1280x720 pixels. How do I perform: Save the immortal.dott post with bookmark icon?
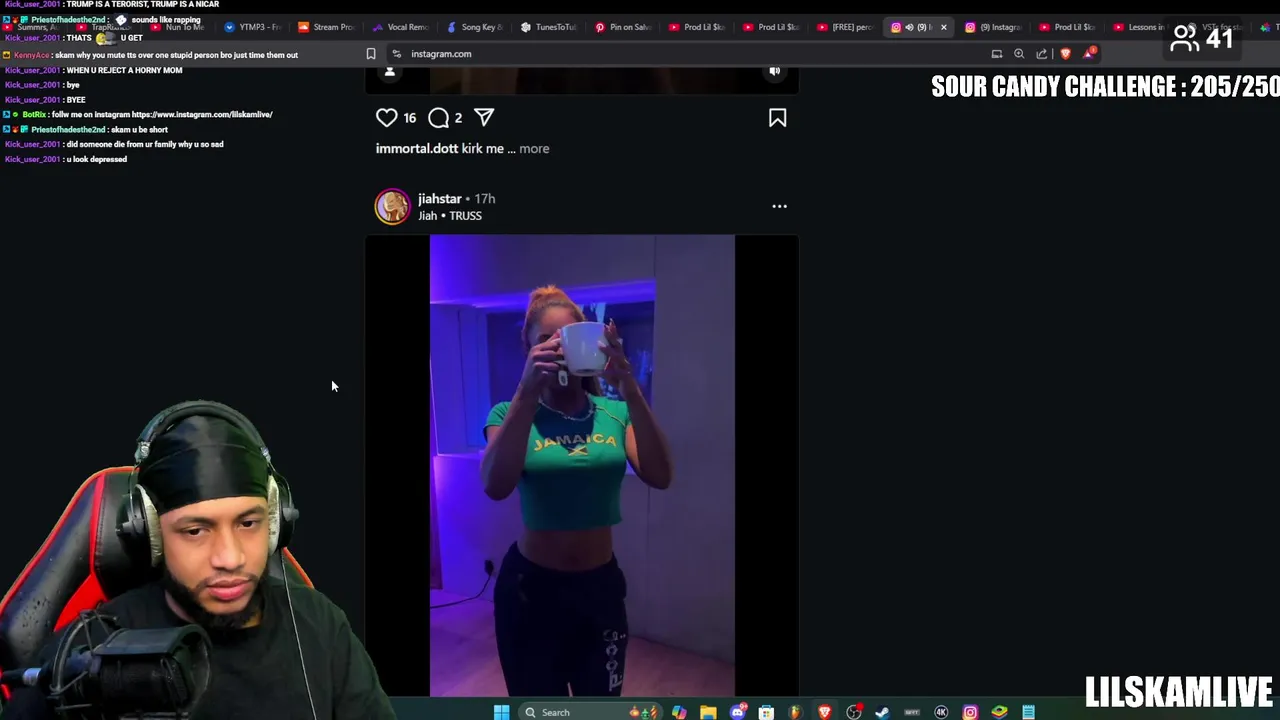[x=777, y=118]
